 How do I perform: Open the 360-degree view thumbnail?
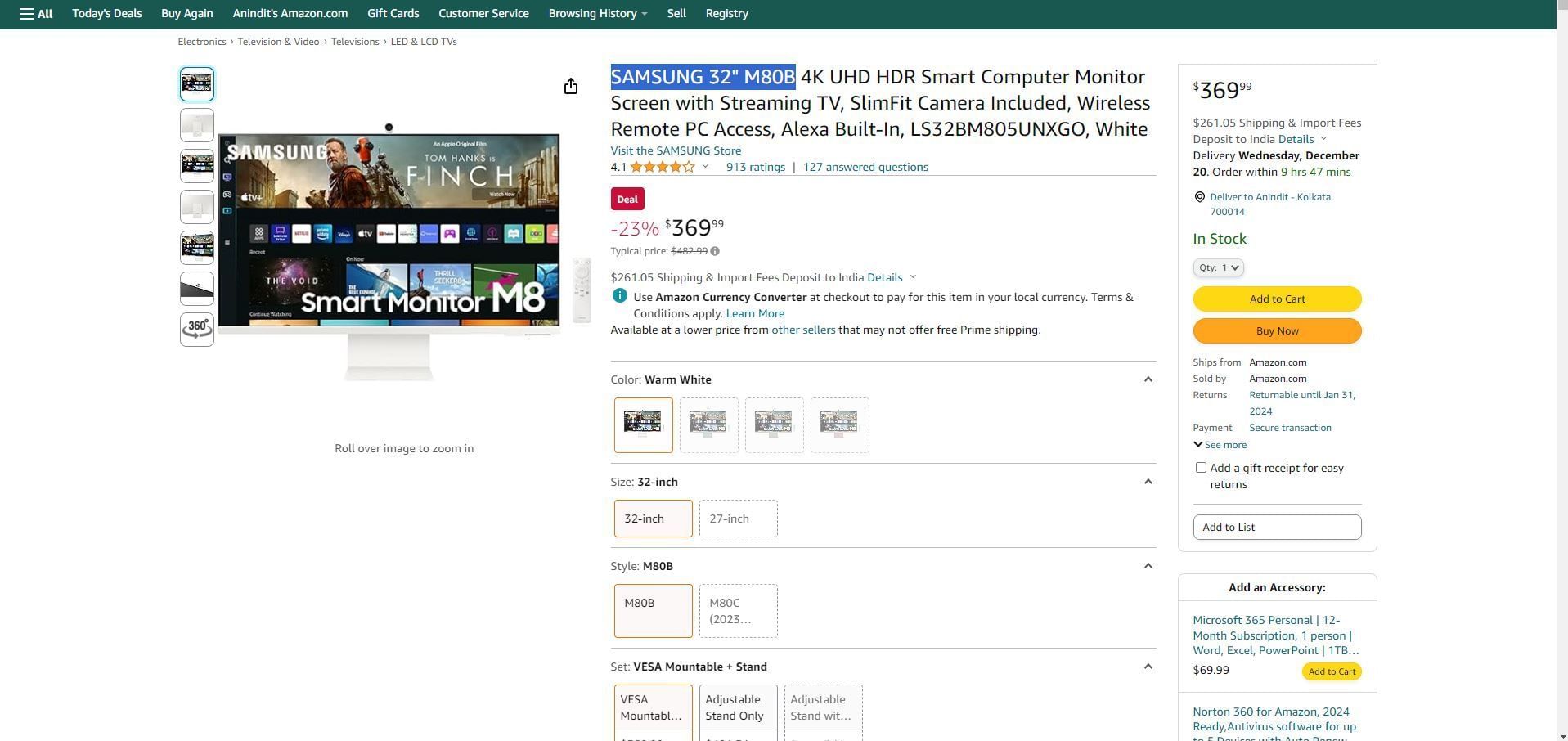click(x=197, y=330)
